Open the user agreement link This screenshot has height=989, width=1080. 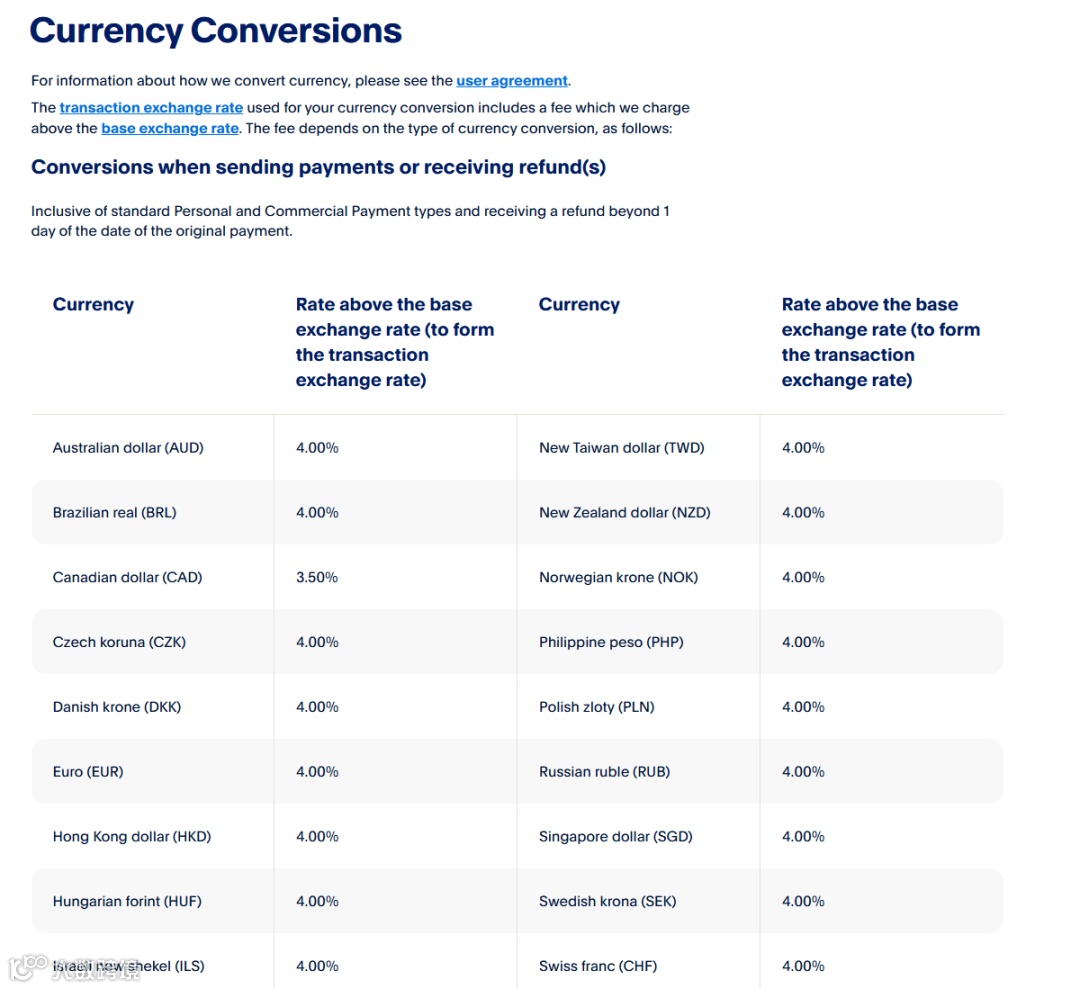tap(512, 81)
